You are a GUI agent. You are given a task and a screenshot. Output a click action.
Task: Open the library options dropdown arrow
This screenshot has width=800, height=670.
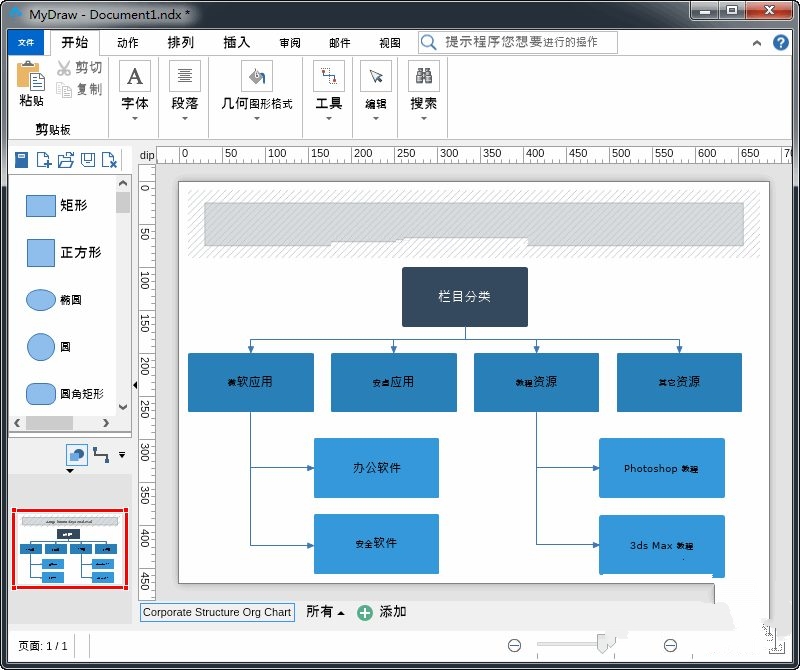click(122, 454)
